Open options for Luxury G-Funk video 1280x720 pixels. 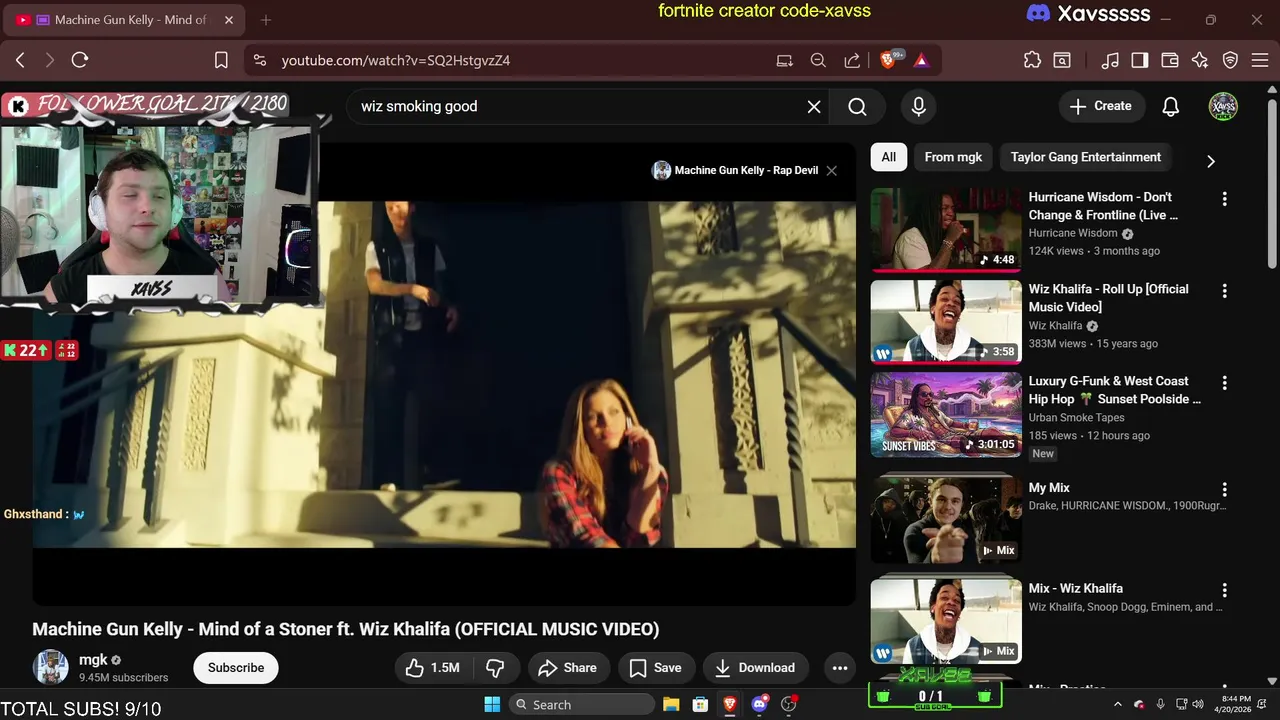[1224, 383]
